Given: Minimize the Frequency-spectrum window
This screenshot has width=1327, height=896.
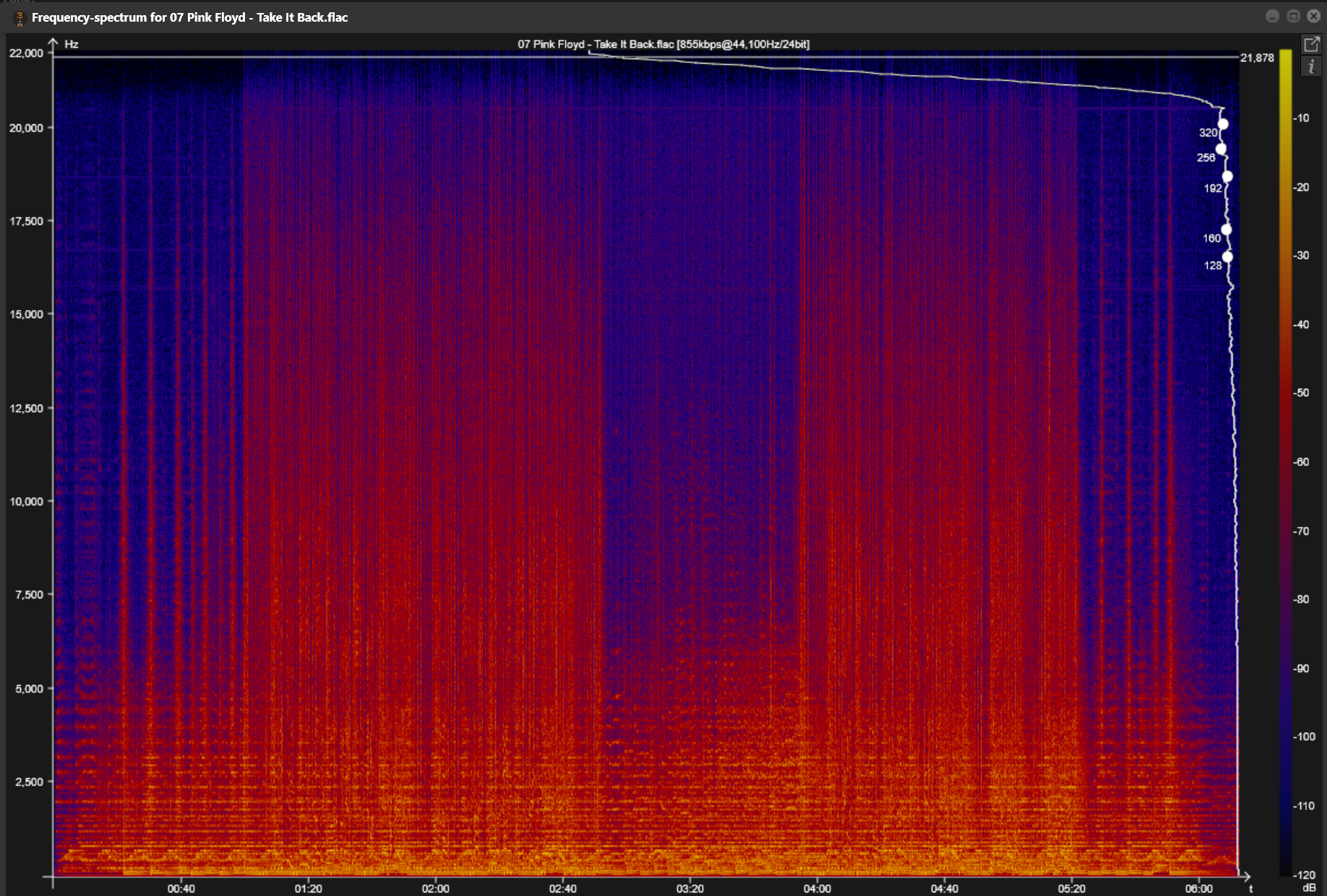Looking at the screenshot, I should (1273, 16).
